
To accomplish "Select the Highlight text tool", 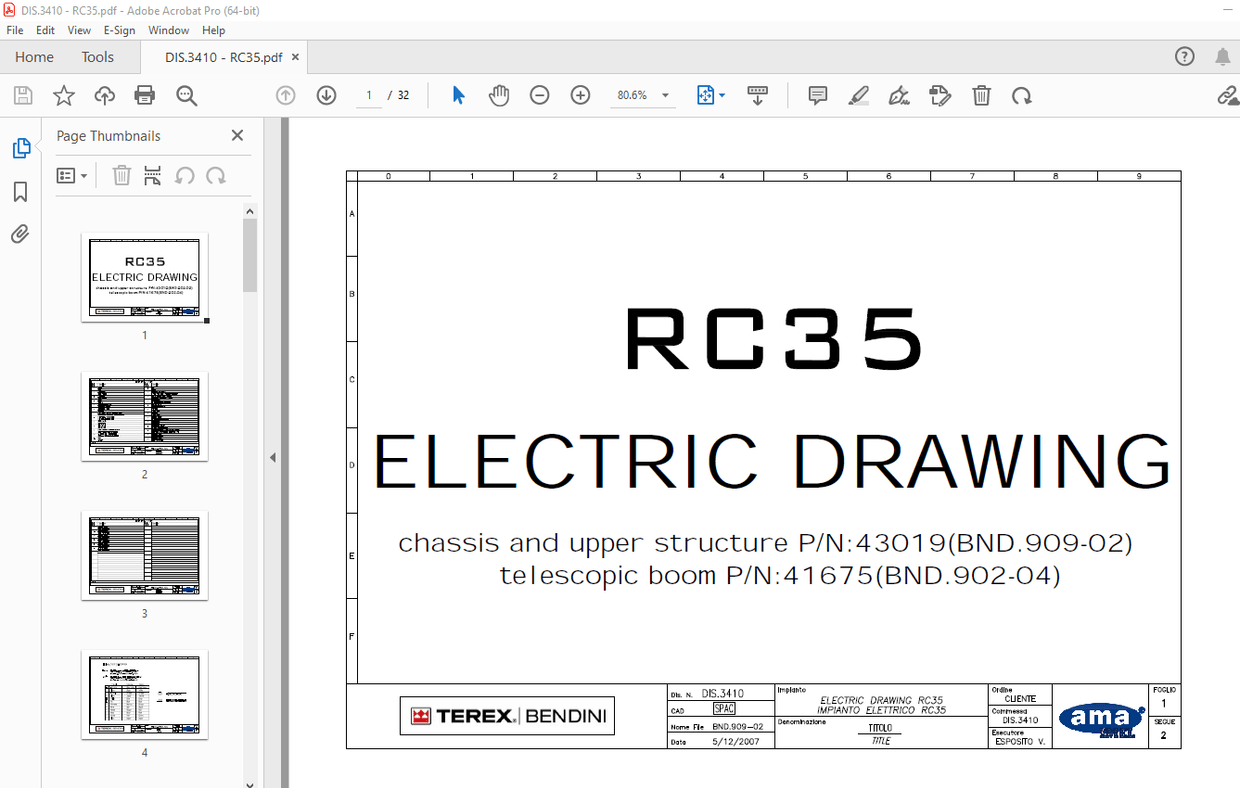I will (x=858, y=95).
